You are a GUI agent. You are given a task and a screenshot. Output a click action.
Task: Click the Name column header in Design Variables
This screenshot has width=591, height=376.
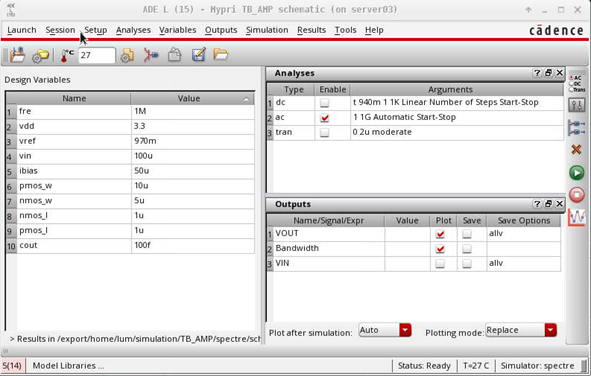74,98
